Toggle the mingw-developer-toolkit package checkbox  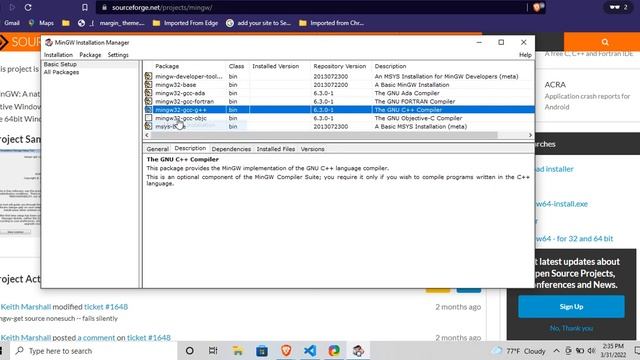pyautogui.click(x=149, y=76)
